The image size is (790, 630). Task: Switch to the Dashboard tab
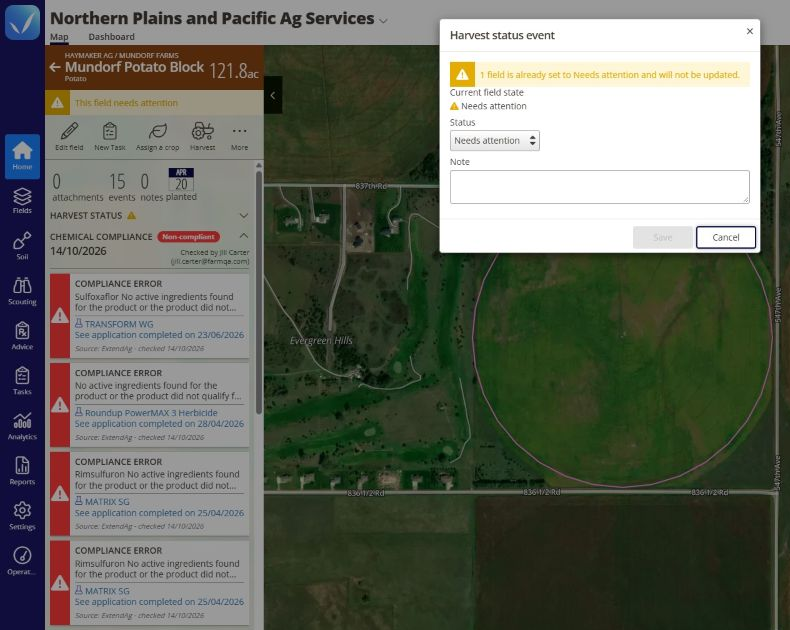(x=111, y=37)
